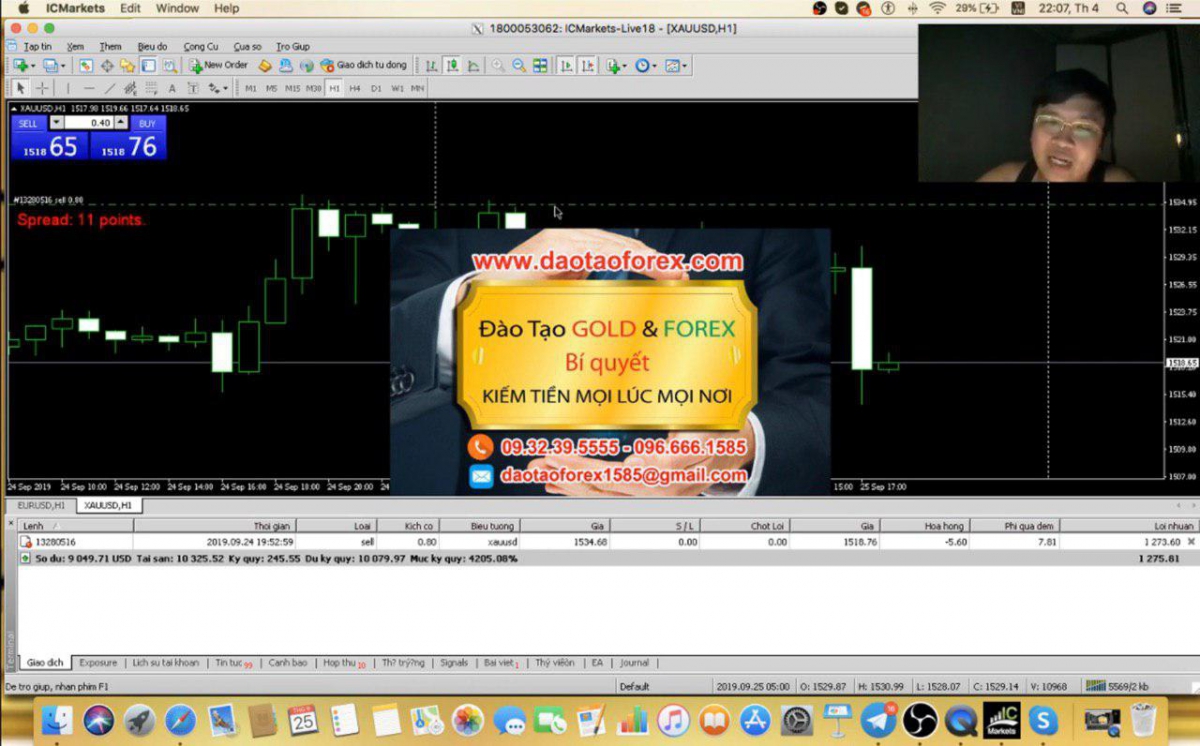Screen dimensions: 1200x746
Task: Select the trendline drawing tool
Action: (x=110, y=88)
